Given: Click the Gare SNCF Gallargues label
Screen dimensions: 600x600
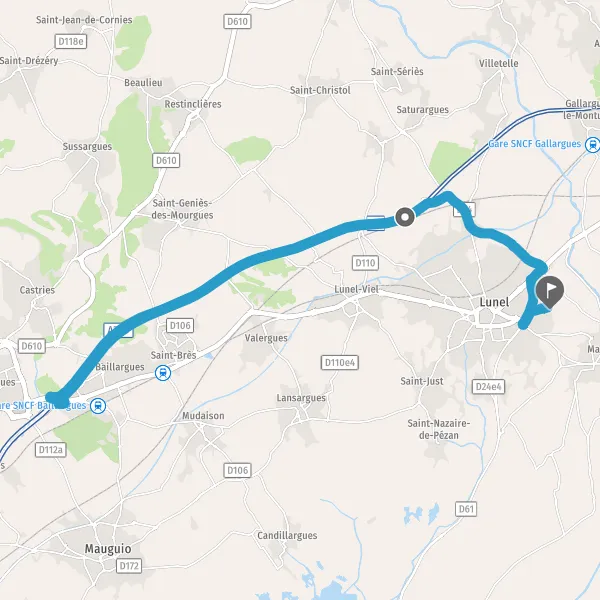Looking at the screenshot, I should coord(535,144).
